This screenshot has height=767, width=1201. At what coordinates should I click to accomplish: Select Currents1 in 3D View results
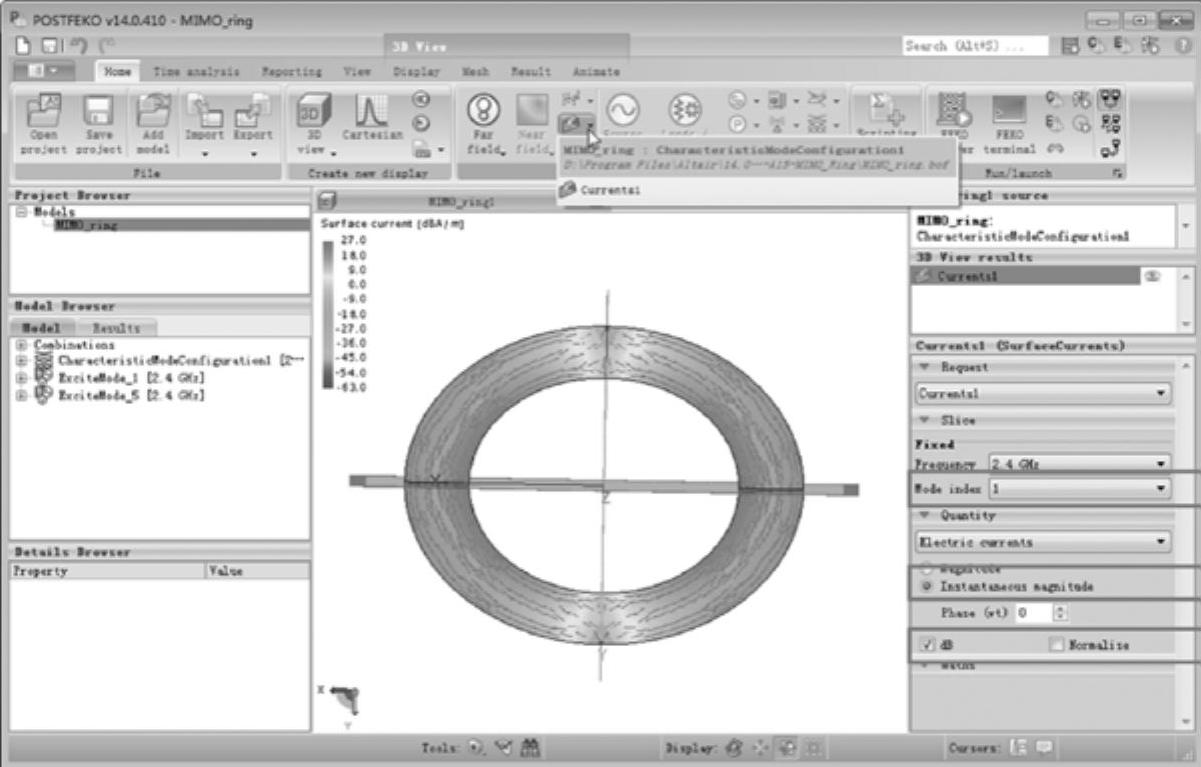(1024, 275)
